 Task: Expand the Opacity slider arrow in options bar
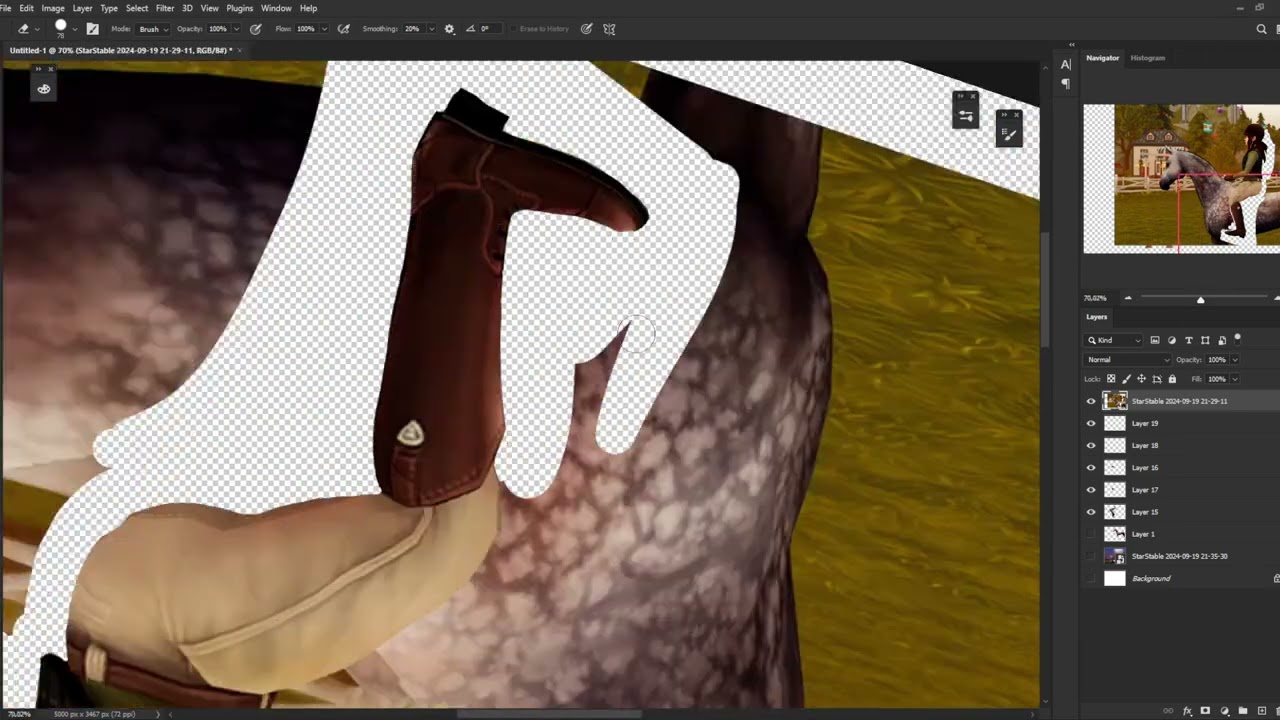point(237,29)
